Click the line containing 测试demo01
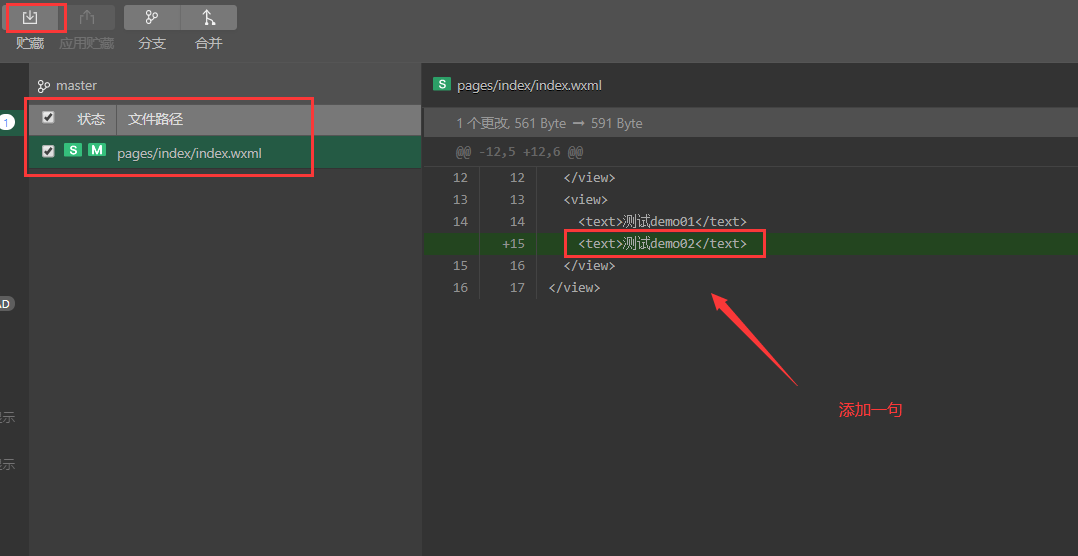The width and height of the screenshot is (1078, 556). (662, 221)
